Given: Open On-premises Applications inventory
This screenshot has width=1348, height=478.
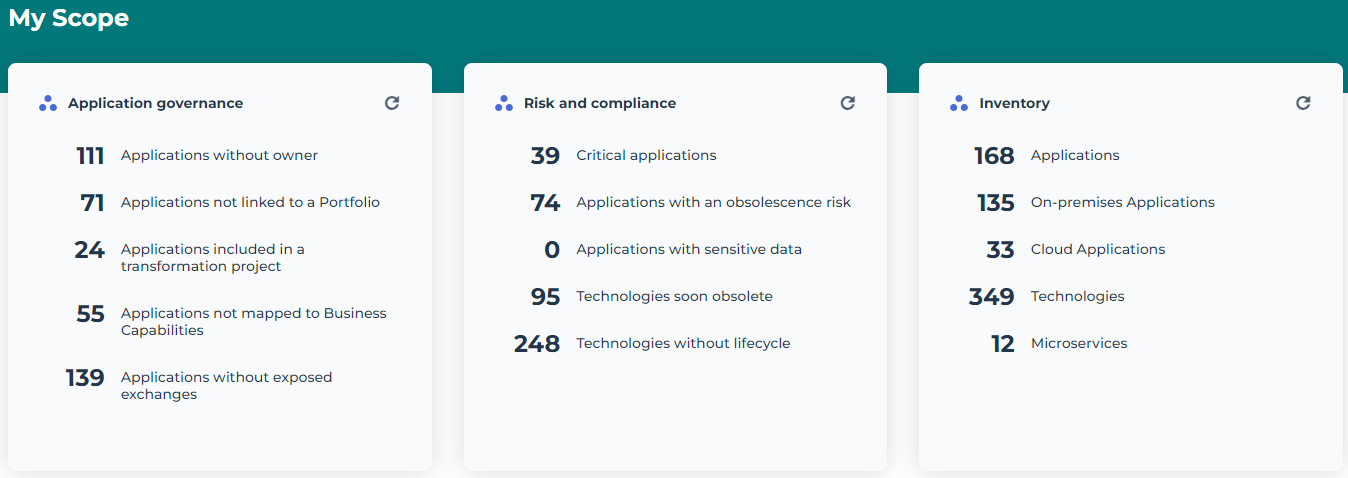Looking at the screenshot, I should (x=1122, y=203).
